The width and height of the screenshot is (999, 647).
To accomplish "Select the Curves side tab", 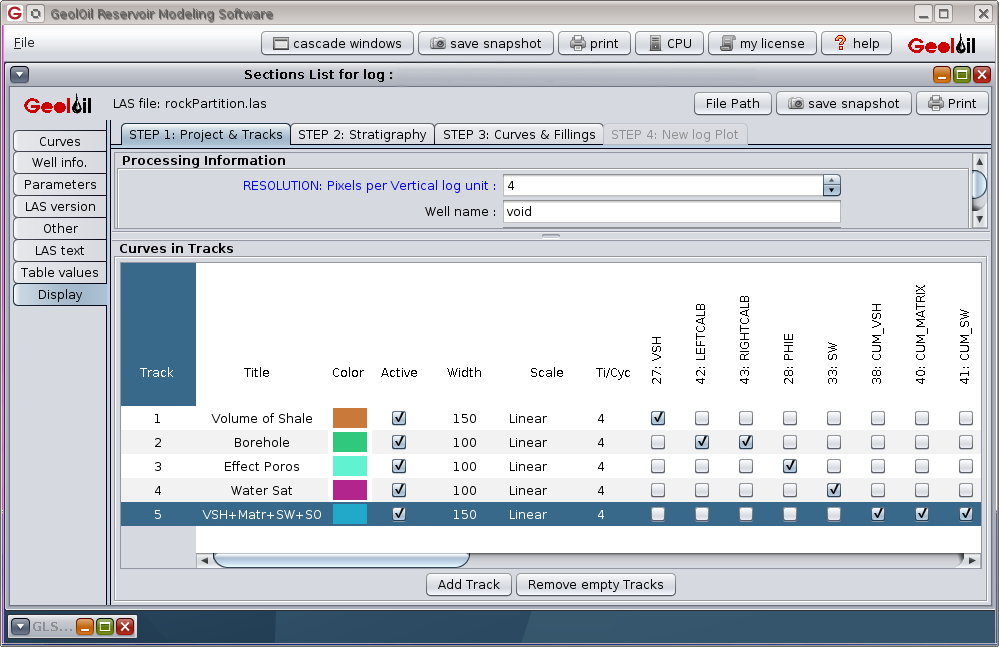I will click(60, 141).
